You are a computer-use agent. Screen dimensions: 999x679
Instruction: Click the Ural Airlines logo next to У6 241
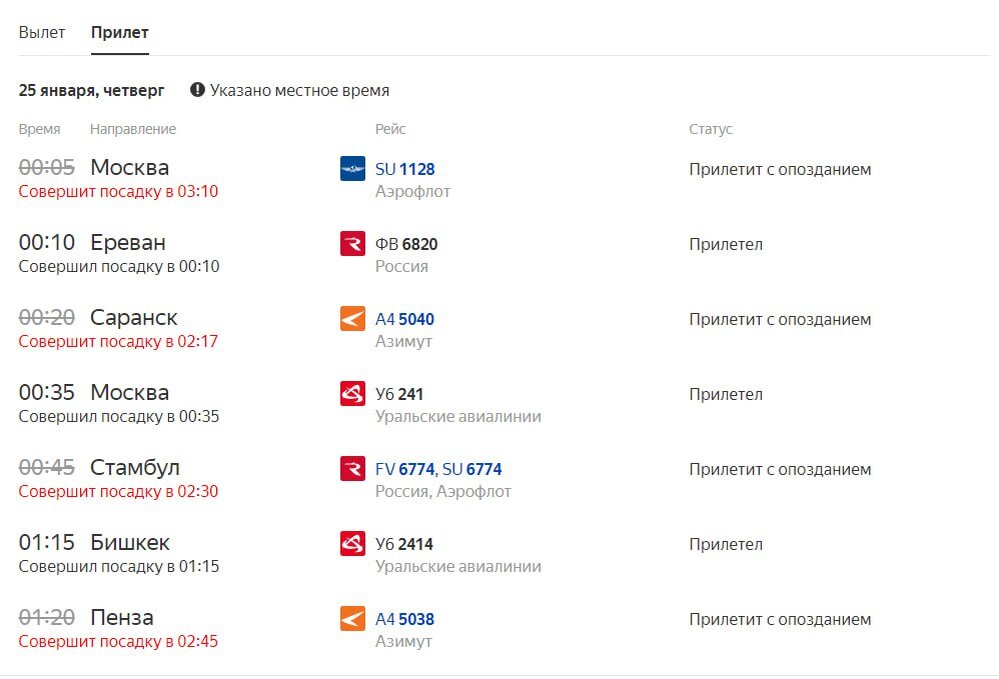351,394
